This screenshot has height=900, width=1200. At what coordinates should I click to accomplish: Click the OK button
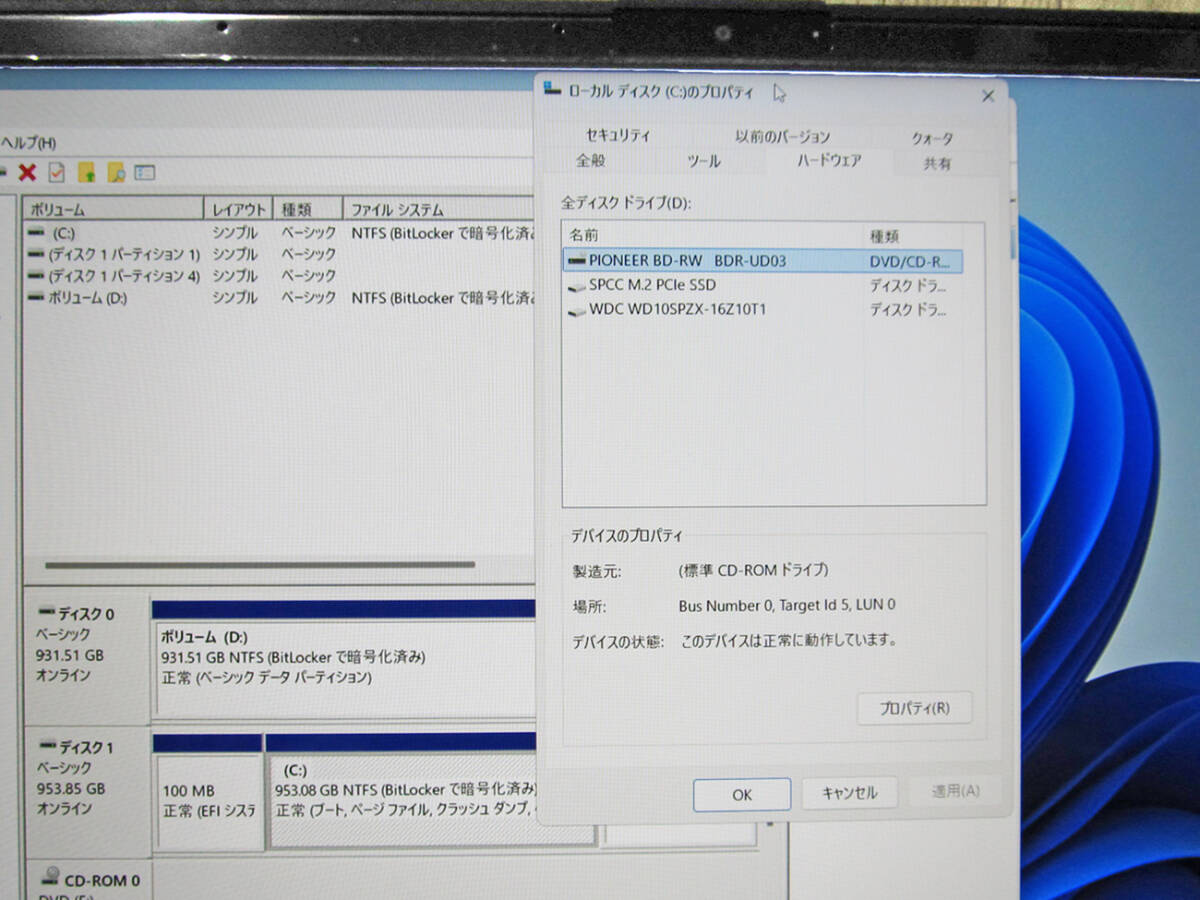pyautogui.click(x=741, y=794)
